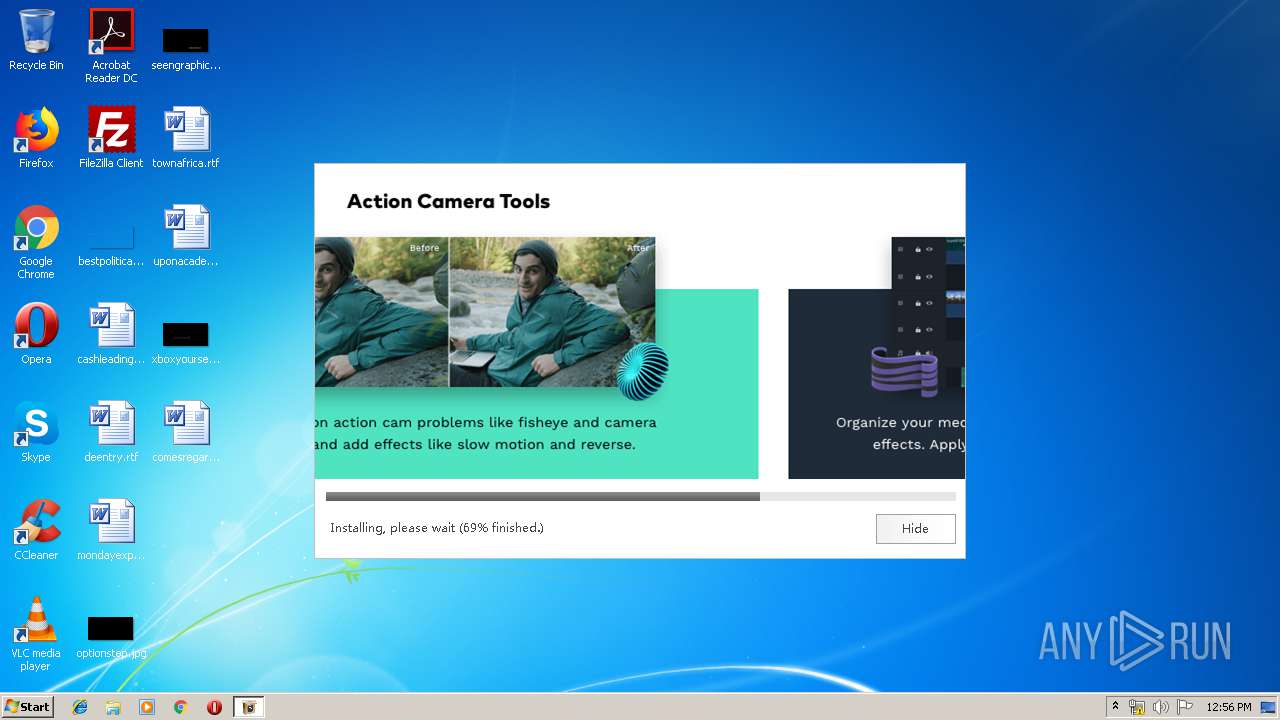1280x720 pixels.
Task: Open Acrobat Reader DC shortcut
Action: pos(111,46)
